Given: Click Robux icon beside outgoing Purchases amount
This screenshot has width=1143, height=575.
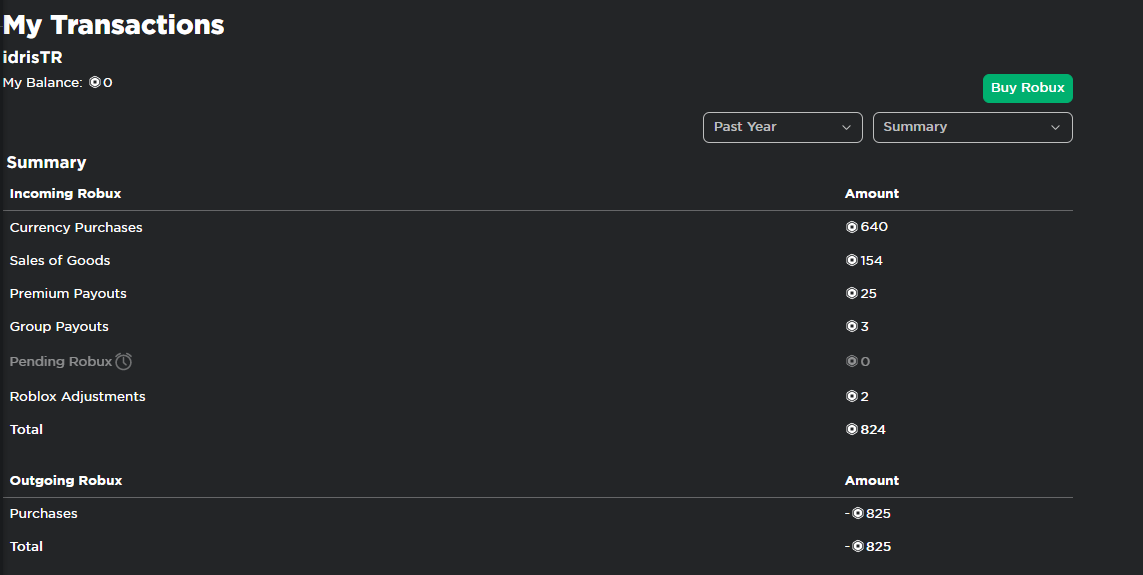Looking at the screenshot, I should pyautogui.click(x=858, y=513).
